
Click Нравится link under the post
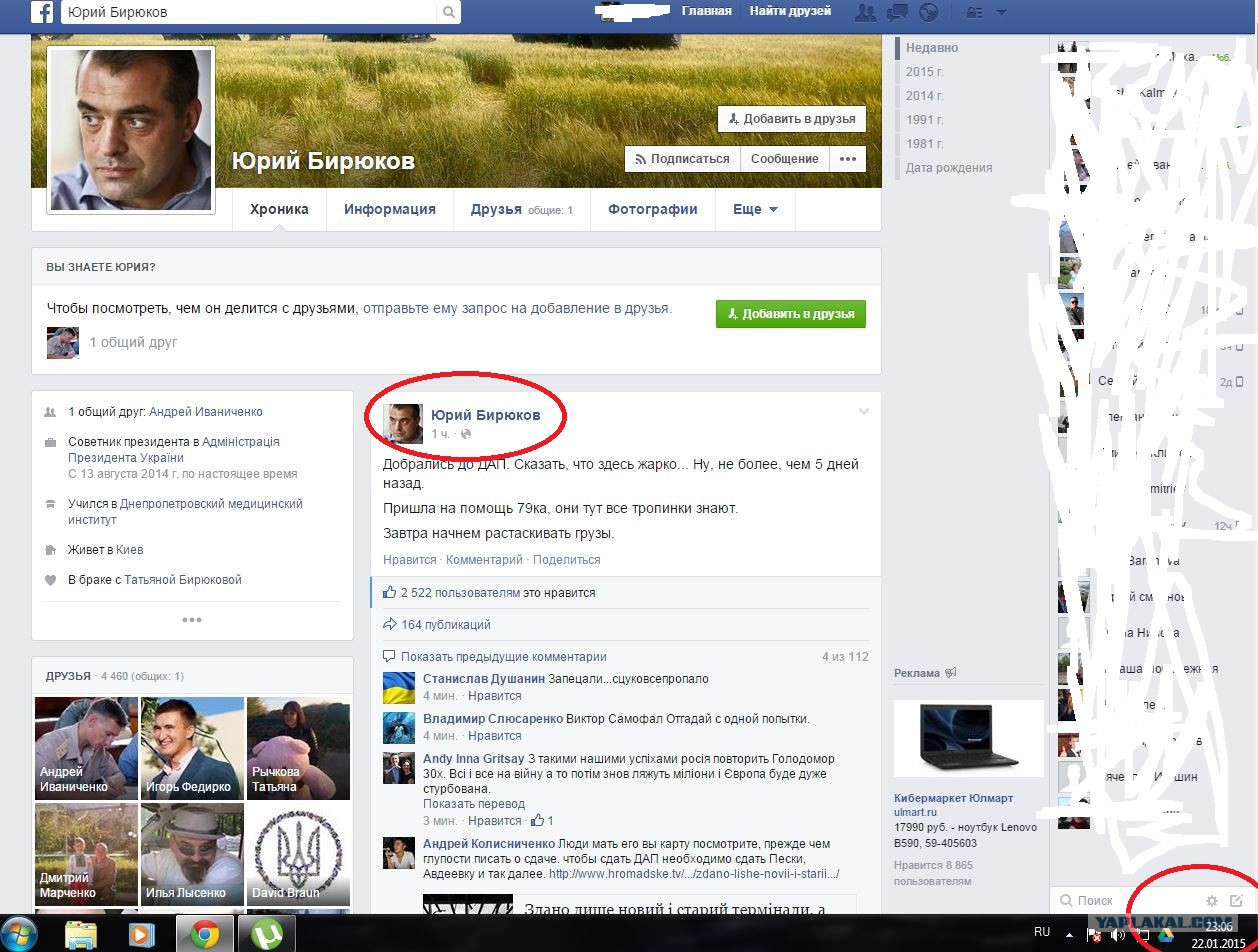coord(410,560)
